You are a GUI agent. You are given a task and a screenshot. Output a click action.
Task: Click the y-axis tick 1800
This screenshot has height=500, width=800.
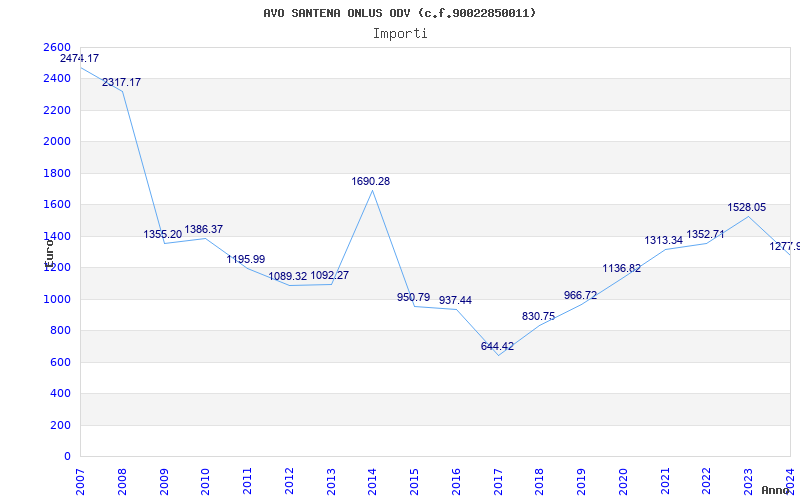pyautogui.click(x=57, y=173)
